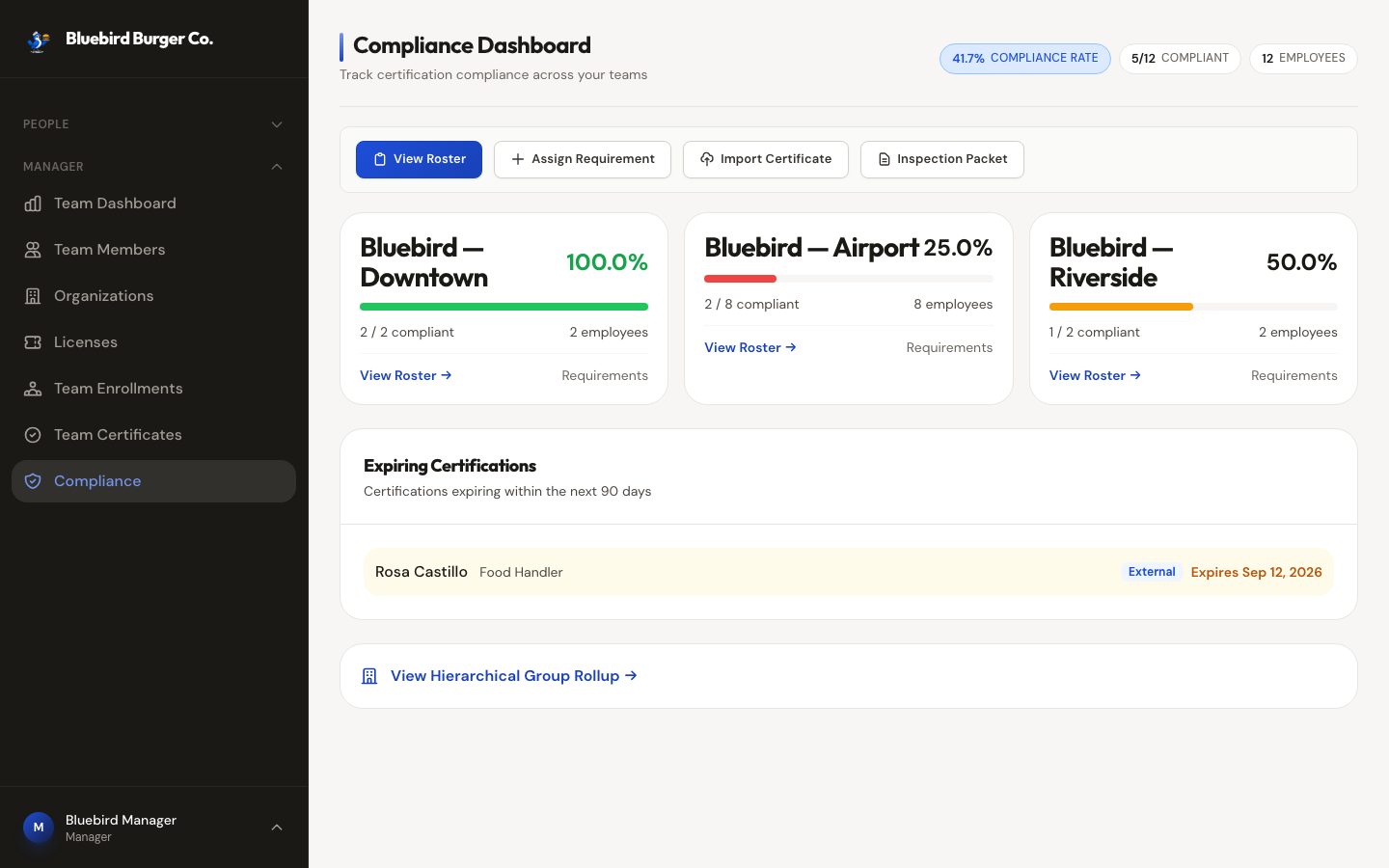Click the 100.0% Downtown percentage
This screenshot has width=1389, height=868.
point(607,262)
